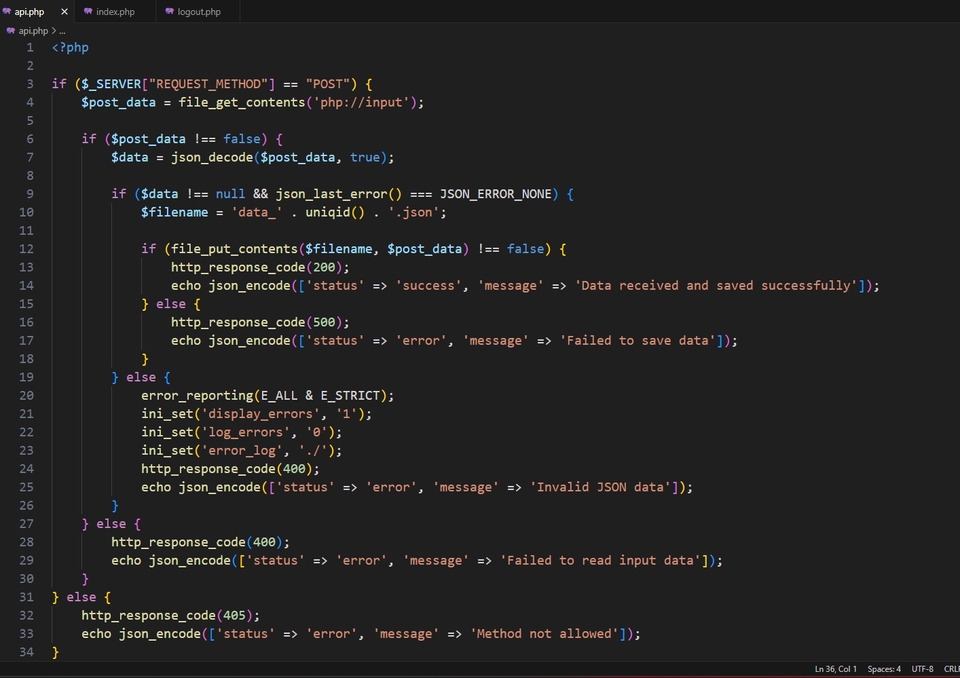Click 'php://input' string
Screen dimensions: 960x678
pos(361,102)
